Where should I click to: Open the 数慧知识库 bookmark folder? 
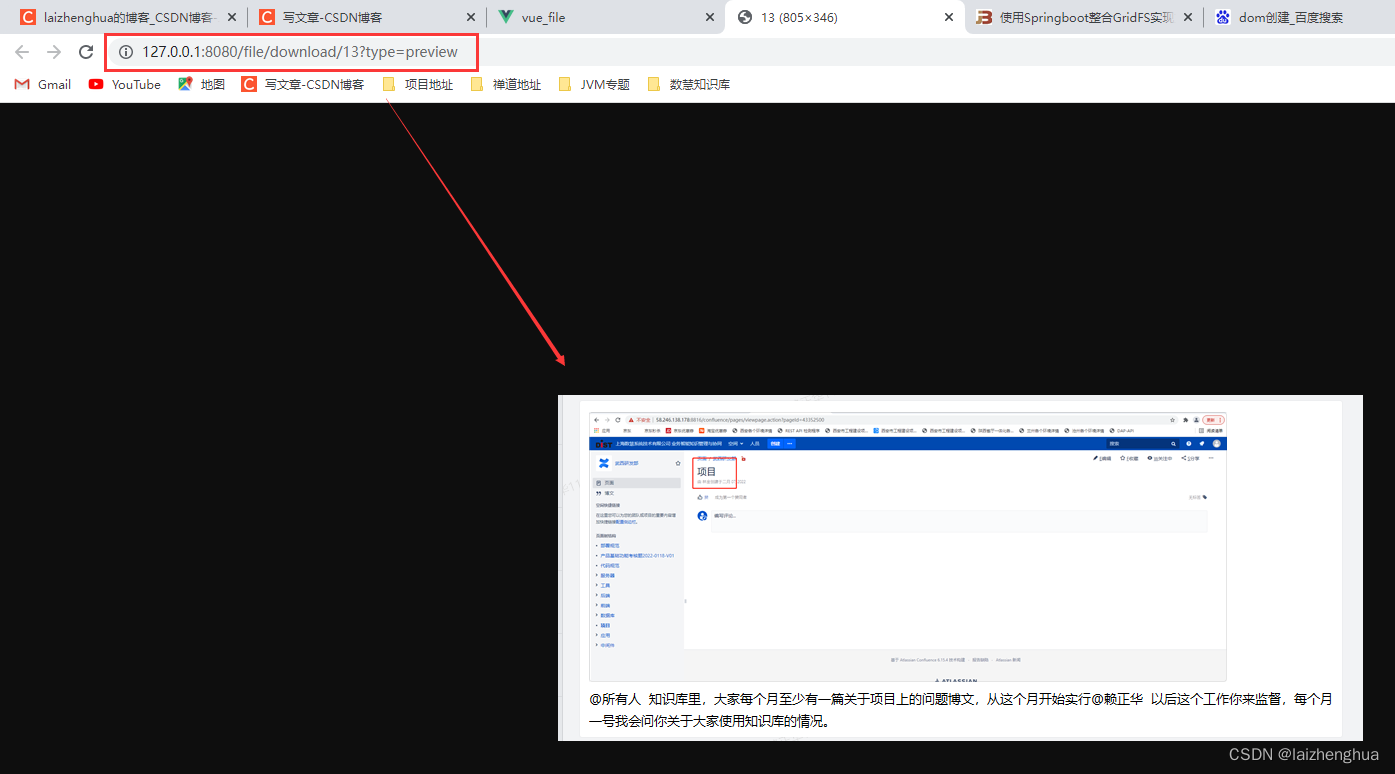pos(688,85)
